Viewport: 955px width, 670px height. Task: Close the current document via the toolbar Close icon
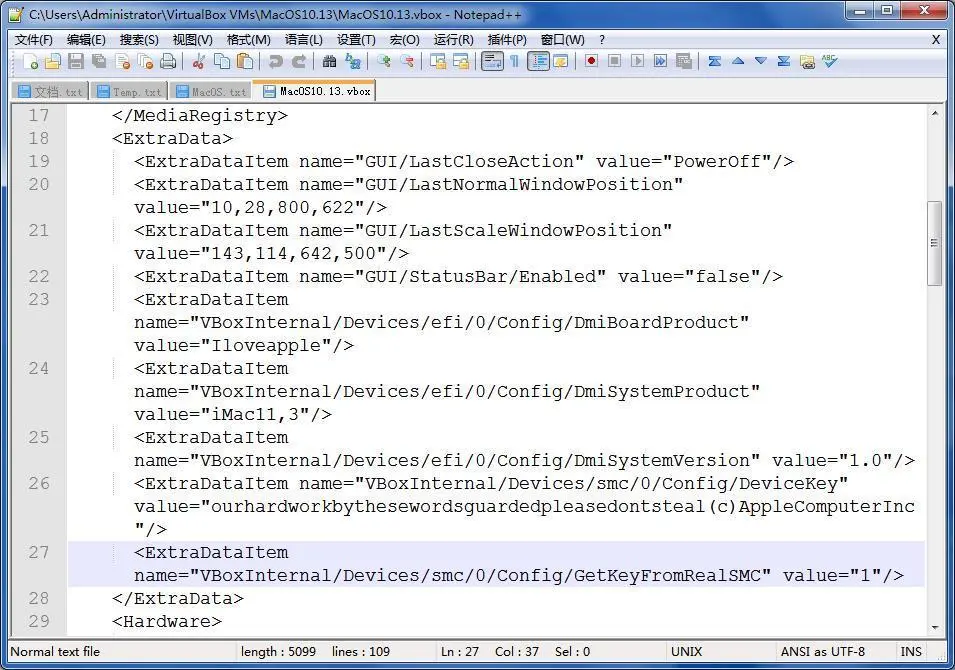pos(122,62)
